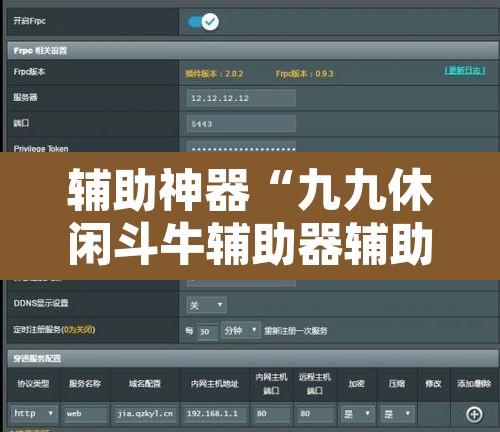
Task: Click the 定时注册服务 label
Action: pyautogui.click(x=54, y=330)
